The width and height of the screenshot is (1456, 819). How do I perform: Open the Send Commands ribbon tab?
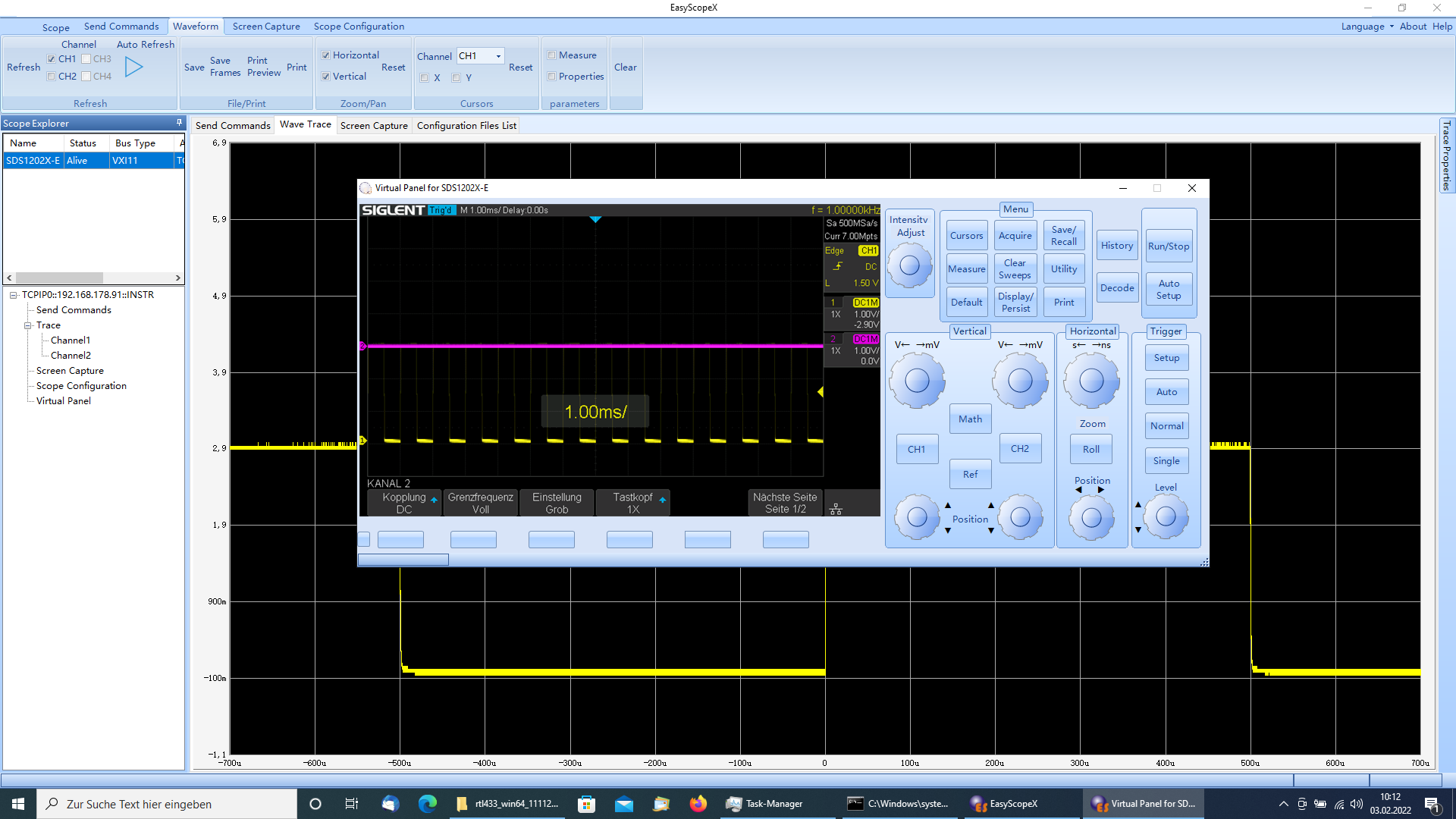point(121,27)
